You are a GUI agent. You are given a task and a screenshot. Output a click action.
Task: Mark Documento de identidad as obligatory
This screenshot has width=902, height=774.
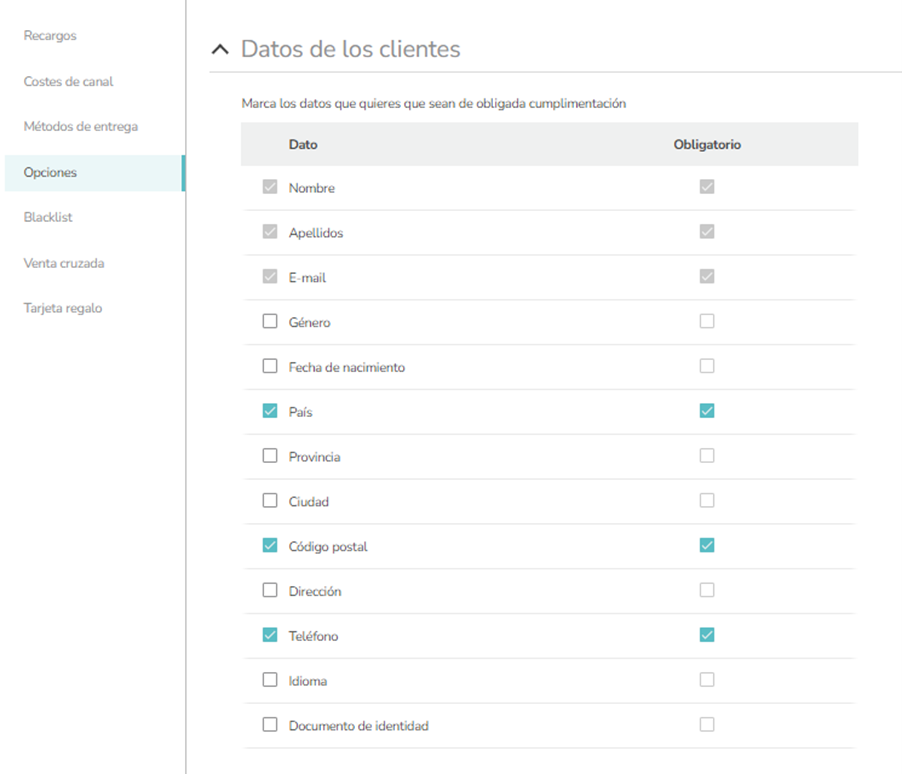707,725
